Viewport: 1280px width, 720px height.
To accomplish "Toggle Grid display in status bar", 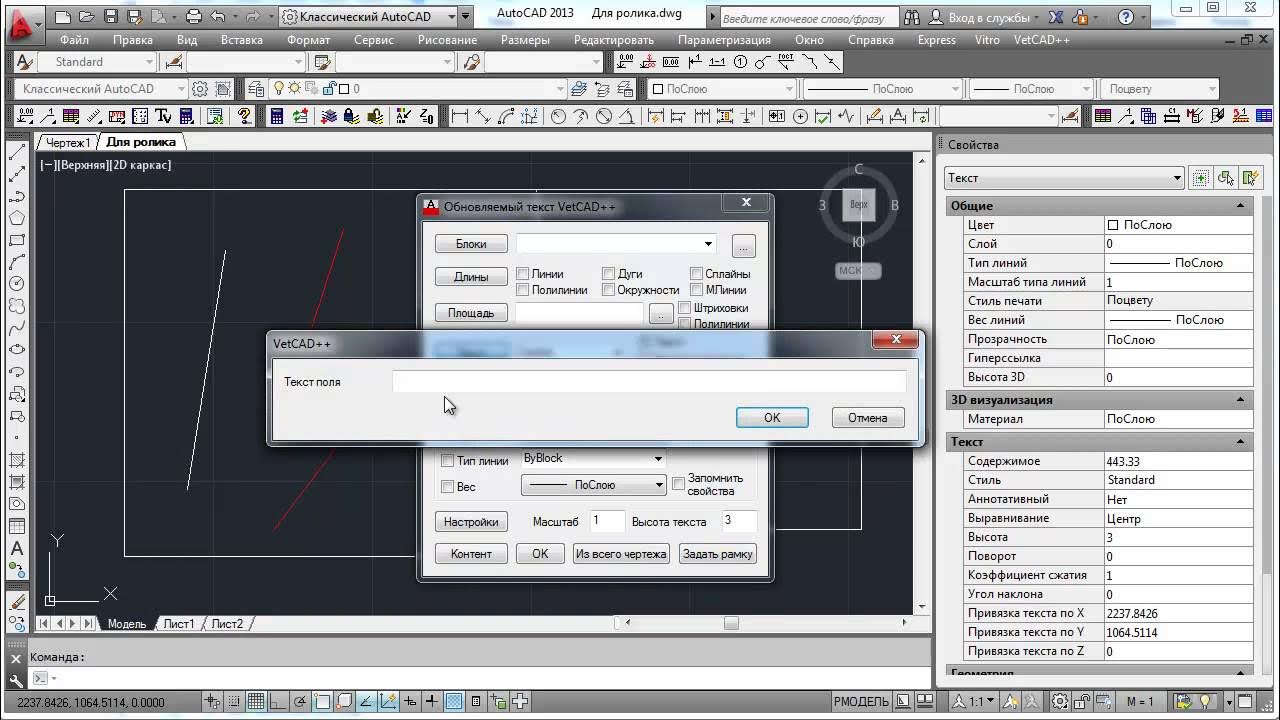I will pyautogui.click(x=256, y=701).
